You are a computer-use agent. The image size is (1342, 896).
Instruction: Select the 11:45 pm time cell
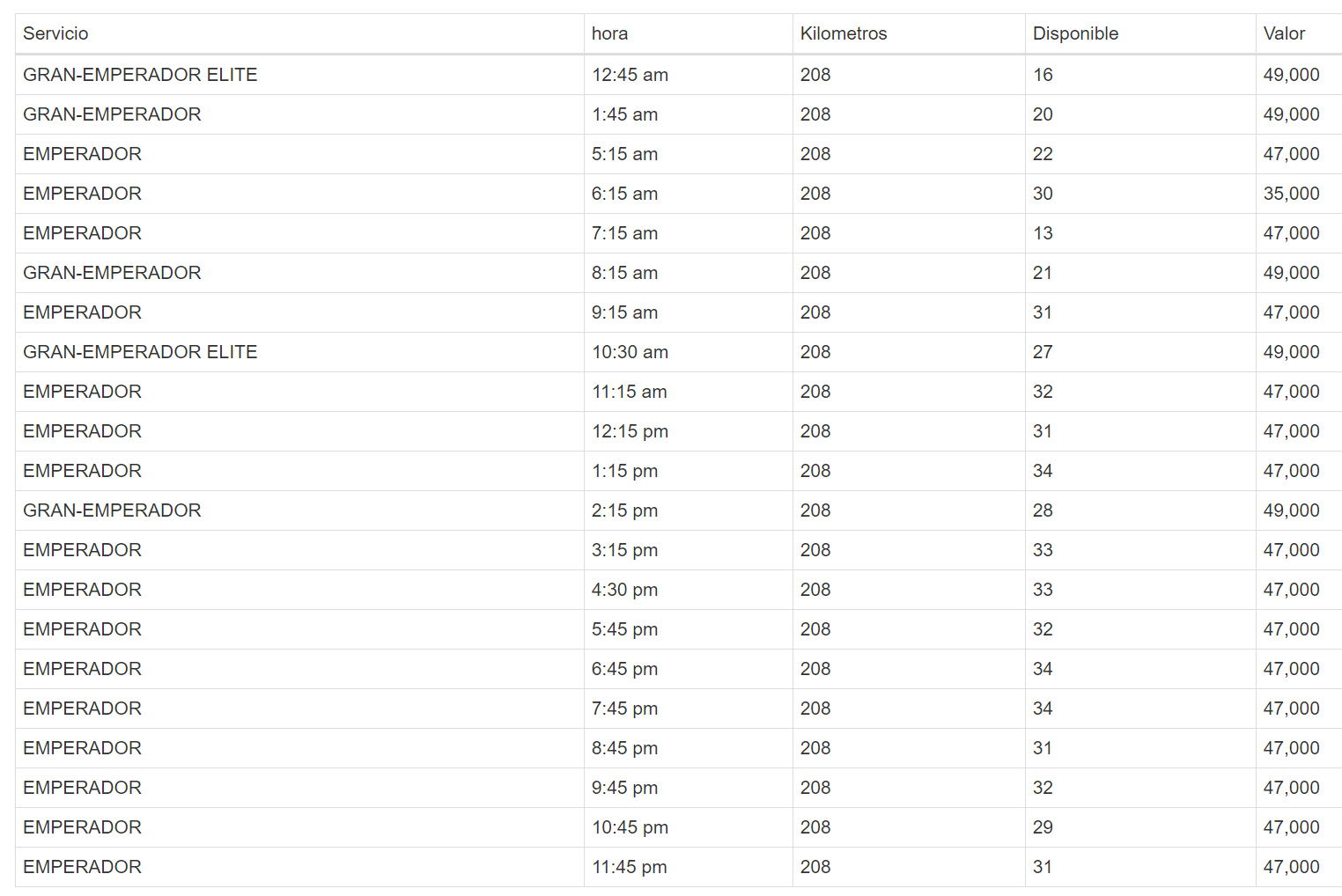(x=629, y=867)
